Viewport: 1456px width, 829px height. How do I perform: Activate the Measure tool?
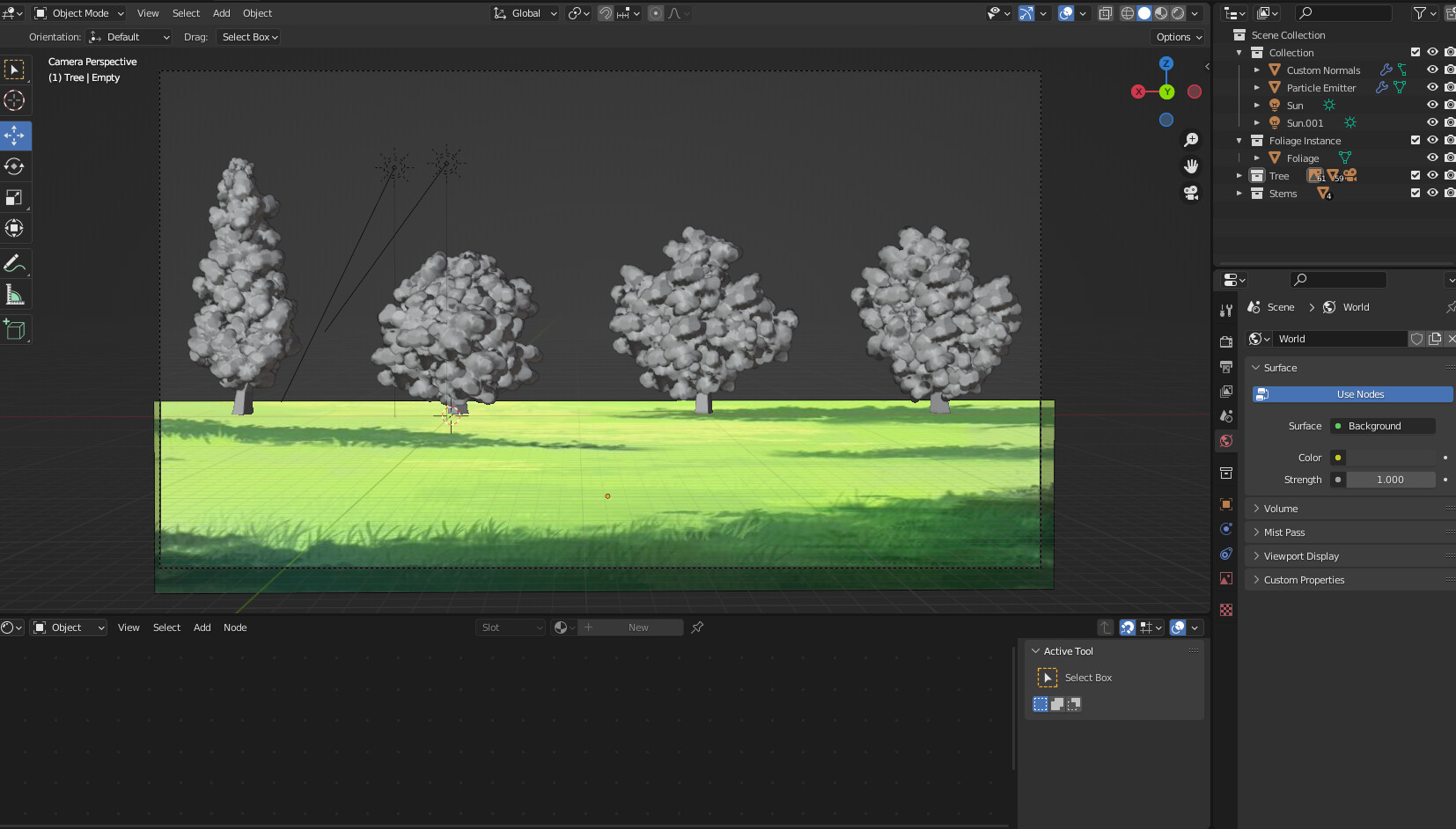point(14,293)
